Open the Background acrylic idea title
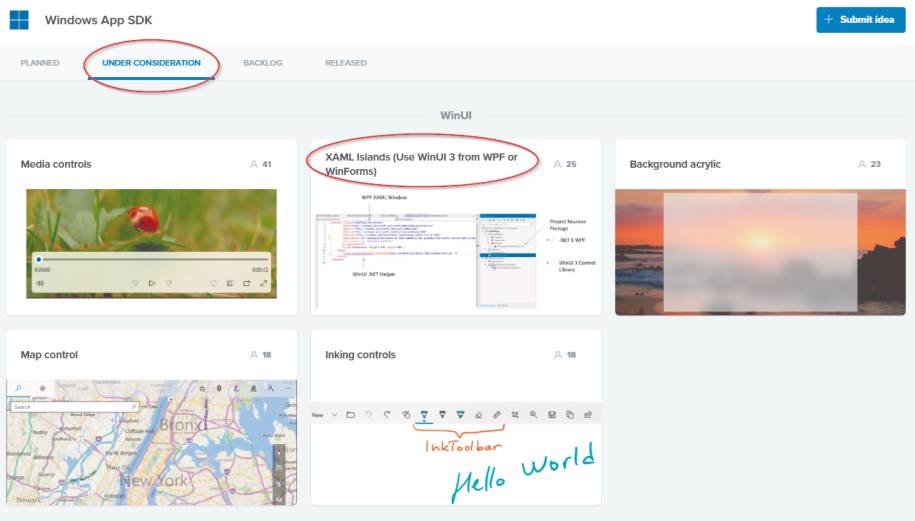 [675, 164]
